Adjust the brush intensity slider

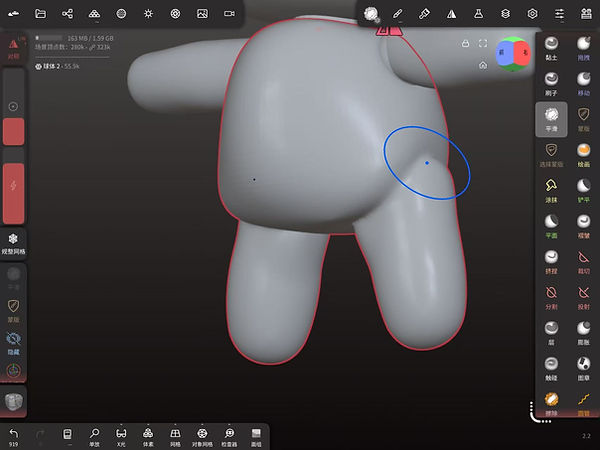[13, 186]
